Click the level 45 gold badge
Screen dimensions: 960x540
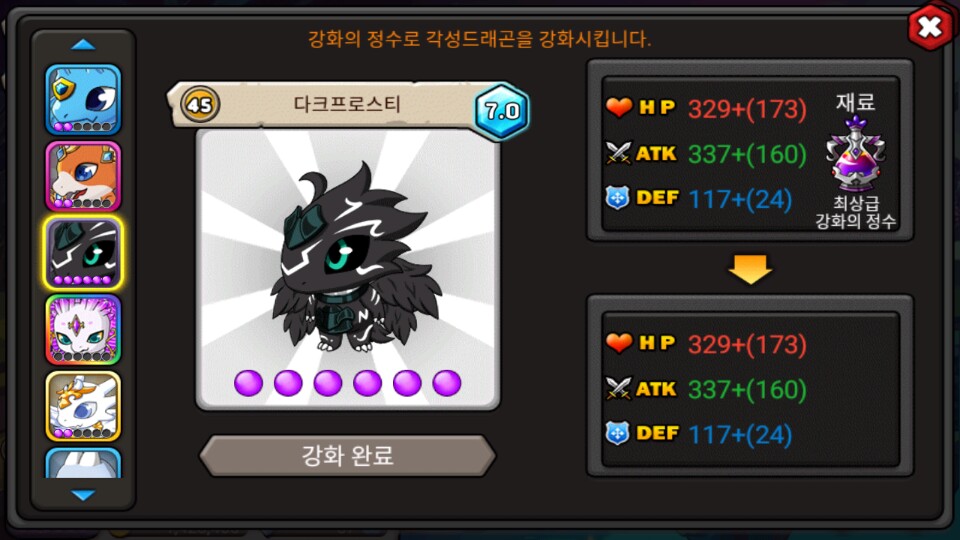pos(200,105)
